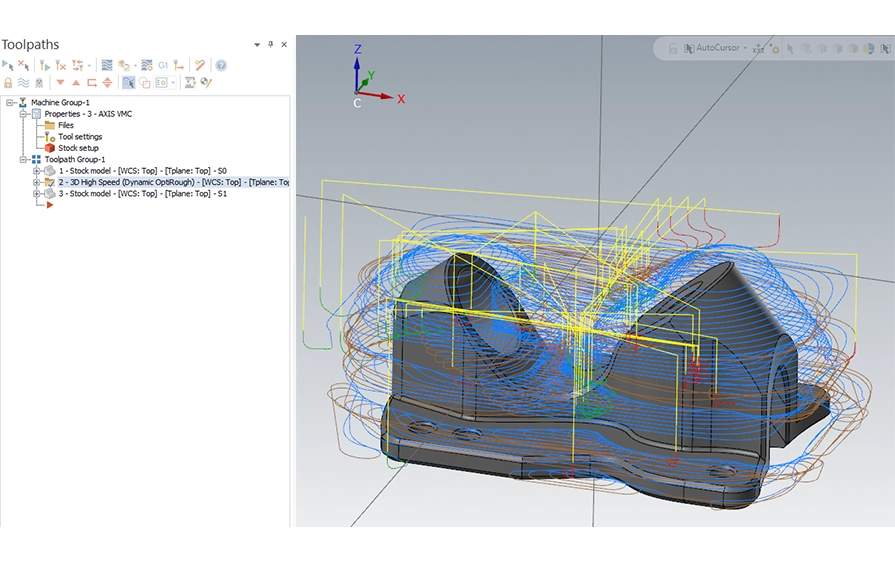
Task: Collapse Properties - 3 - AXIS VMC node
Action: point(23,114)
